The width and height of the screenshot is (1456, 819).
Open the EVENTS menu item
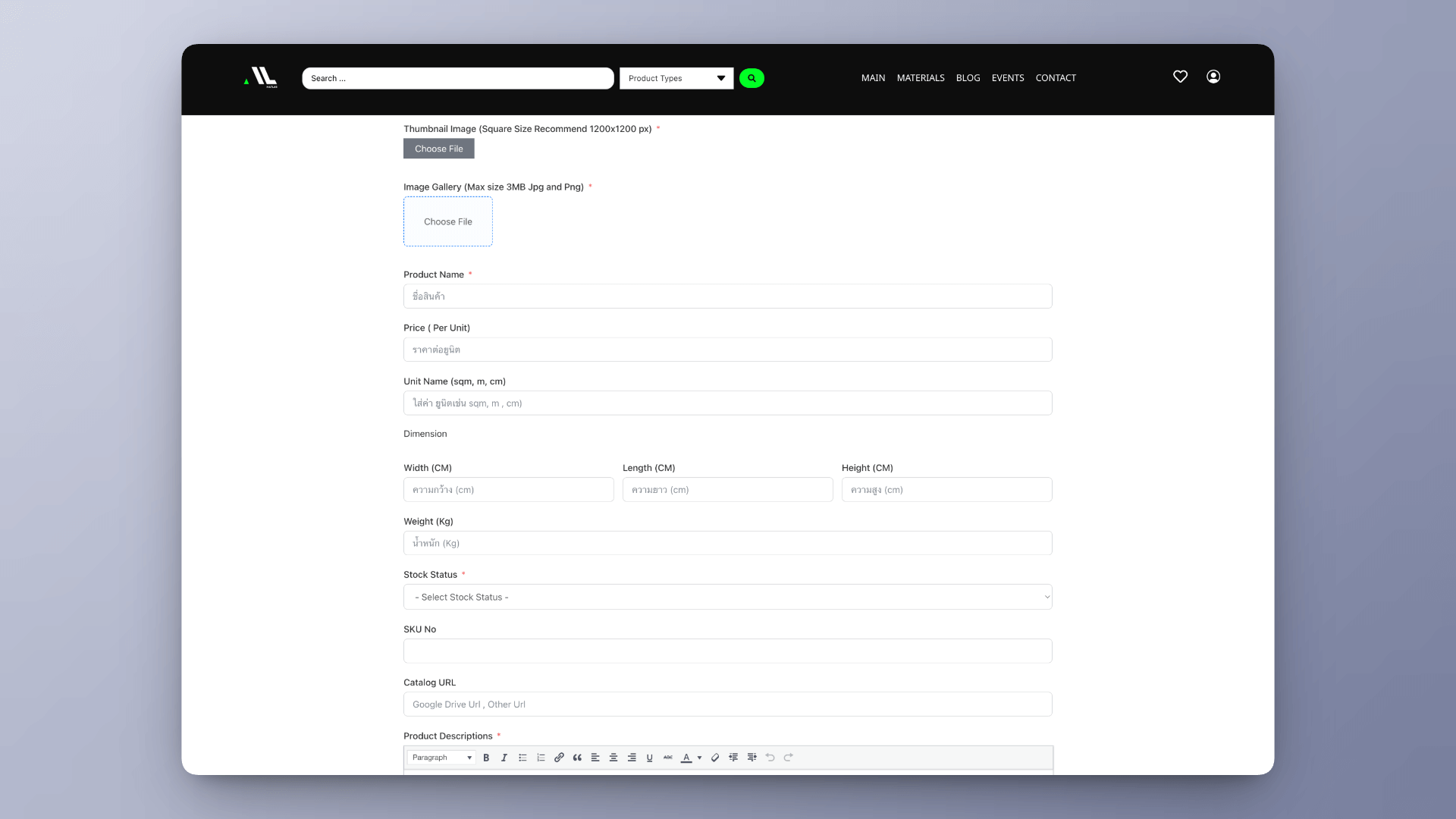1007,78
